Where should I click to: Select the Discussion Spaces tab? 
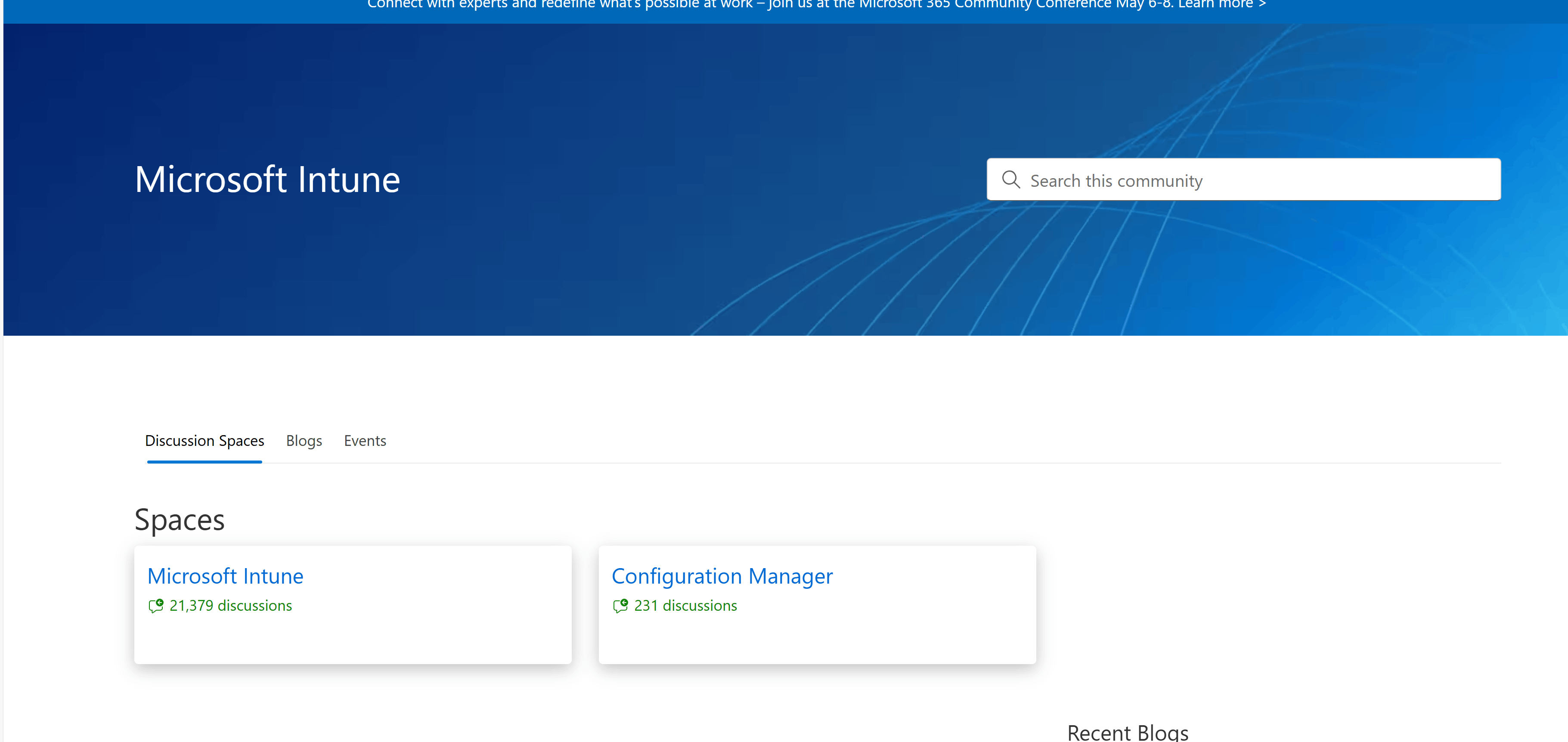point(205,441)
